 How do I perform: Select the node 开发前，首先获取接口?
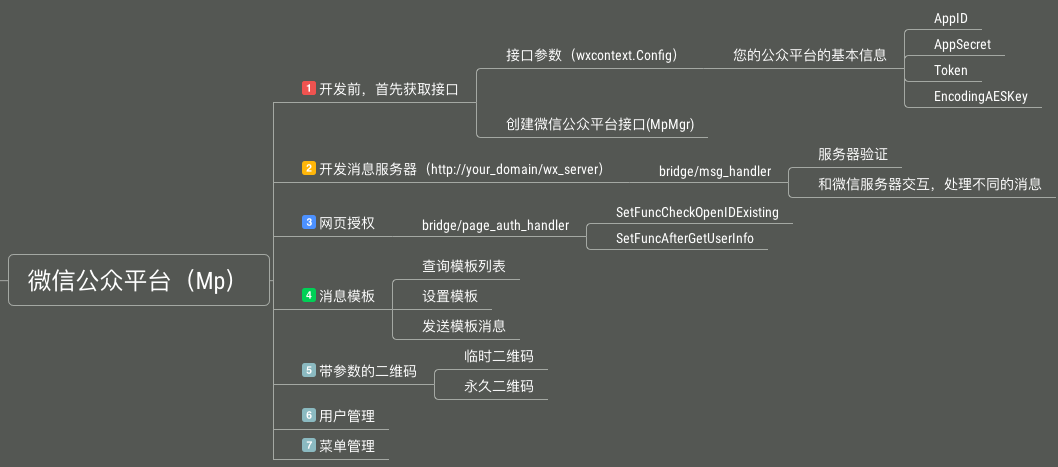click(389, 89)
